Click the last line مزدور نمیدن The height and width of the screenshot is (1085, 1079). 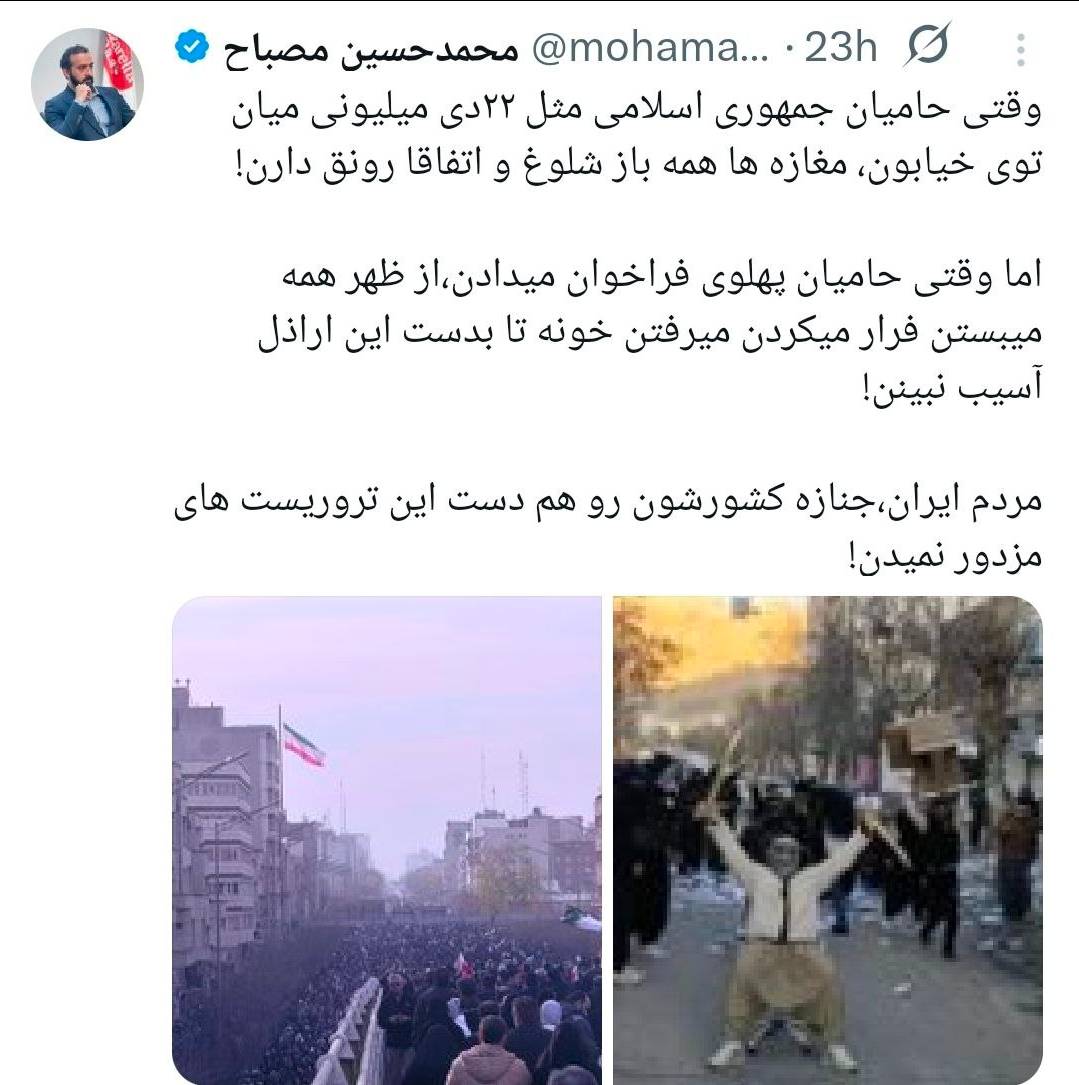click(945, 557)
